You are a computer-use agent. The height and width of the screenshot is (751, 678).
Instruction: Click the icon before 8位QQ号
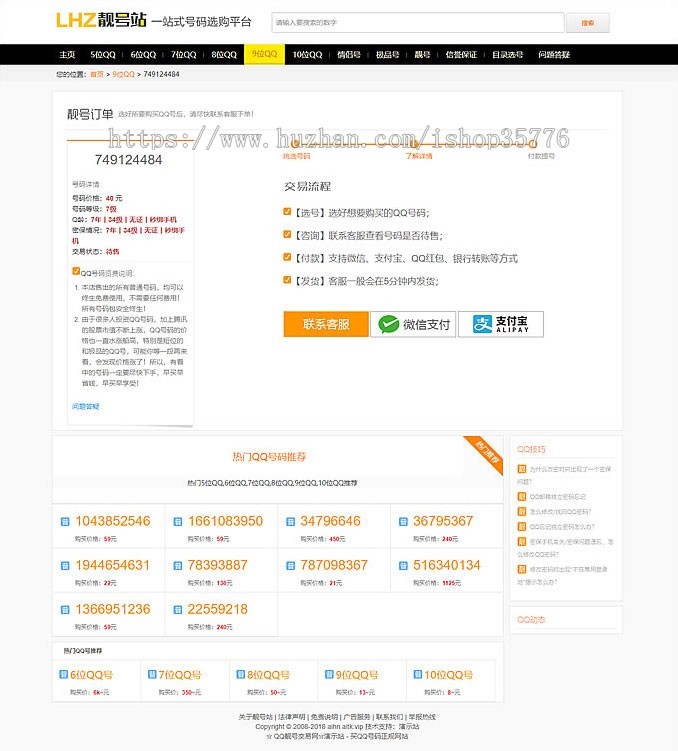click(x=240, y=674)
